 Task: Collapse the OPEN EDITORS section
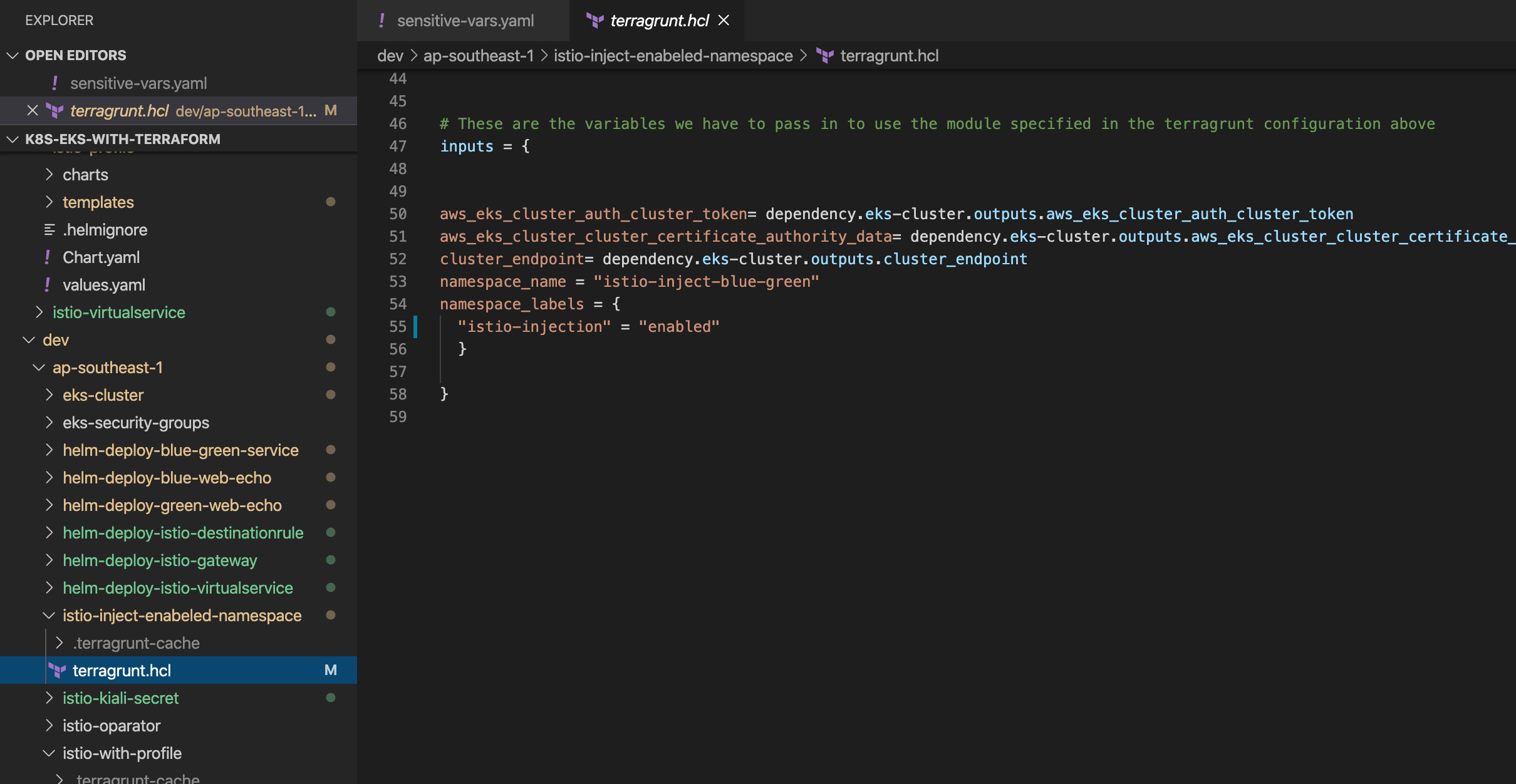(13, 55)
